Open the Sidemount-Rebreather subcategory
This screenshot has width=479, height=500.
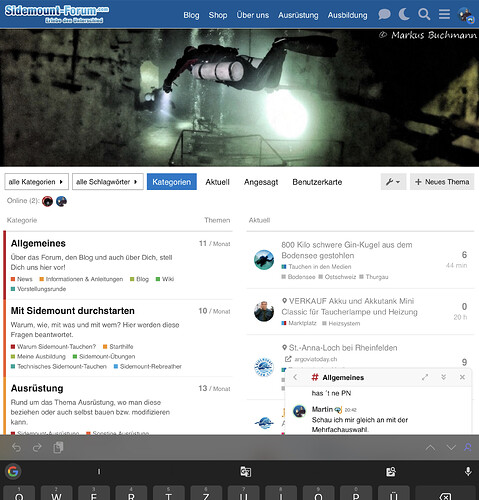tap(148, 366)
